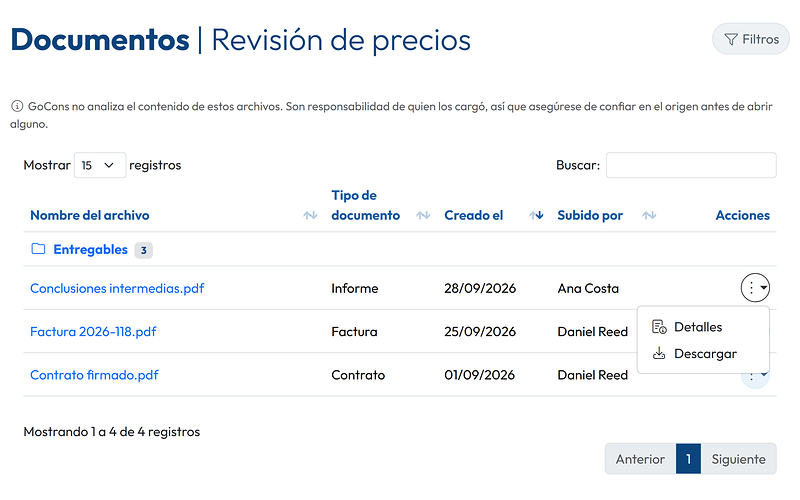Go to Anterior page
This screenshot has height=500, width=800.
point(640,459)
